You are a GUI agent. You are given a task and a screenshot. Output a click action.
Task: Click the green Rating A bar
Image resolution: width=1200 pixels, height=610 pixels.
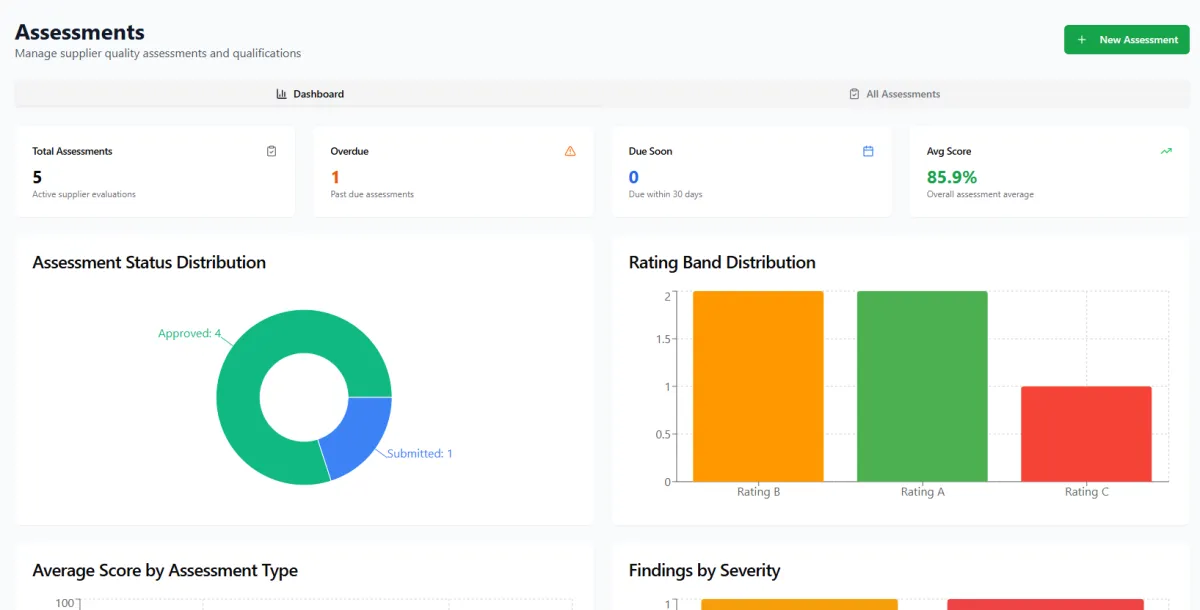(922, 386)
